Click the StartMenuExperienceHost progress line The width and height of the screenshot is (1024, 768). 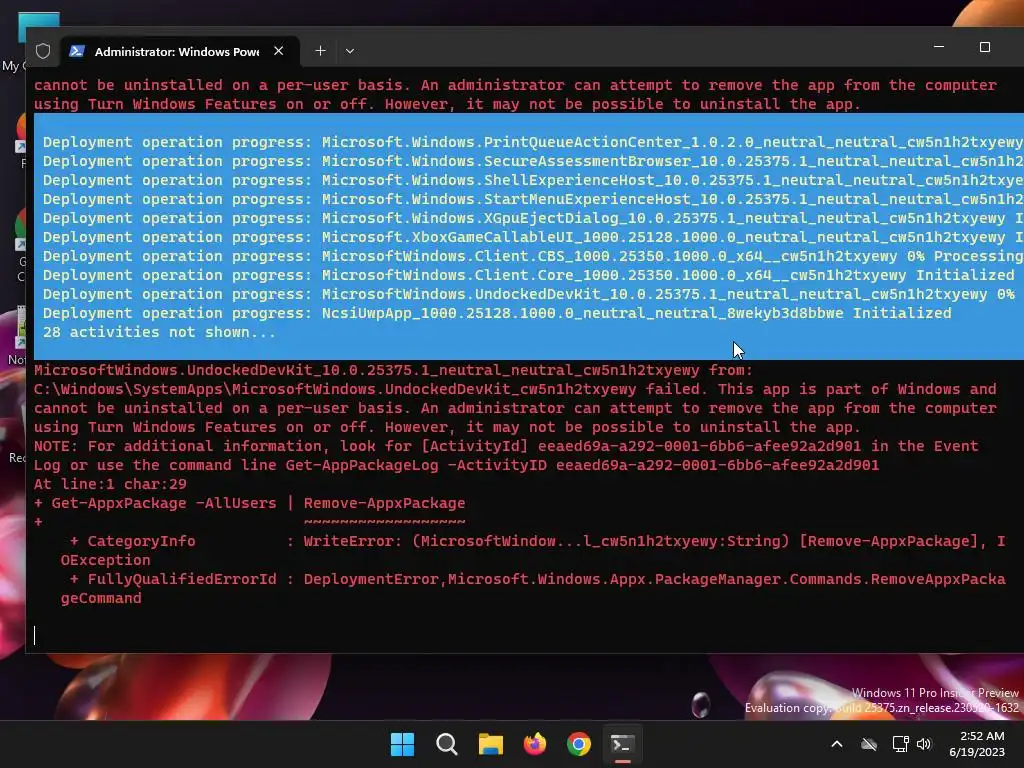(533, 199)
